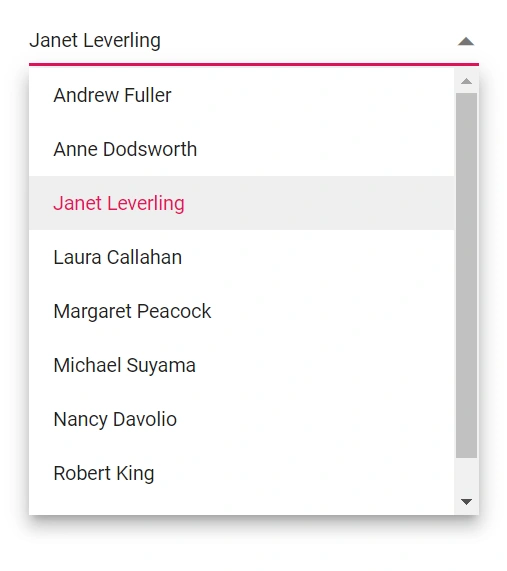The width and height of the screenshot is (507, 571).
Task: Pick the highlighted Janet Leverling list option
Action: tap(241, 203)
